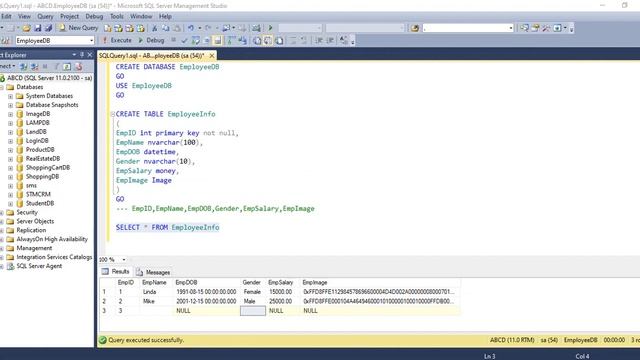Click the Undo arrow icon

click(x=191, y=28)
